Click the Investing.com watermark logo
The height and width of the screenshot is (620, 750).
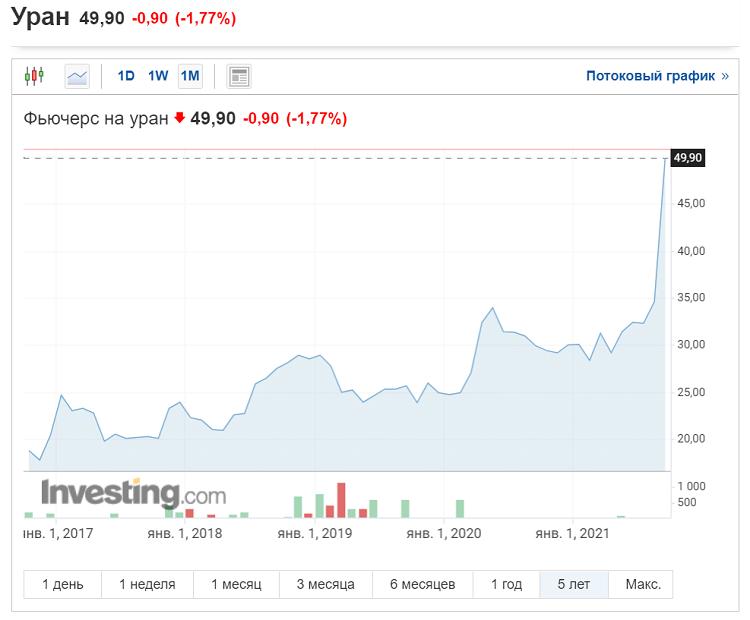coord(133,493)
